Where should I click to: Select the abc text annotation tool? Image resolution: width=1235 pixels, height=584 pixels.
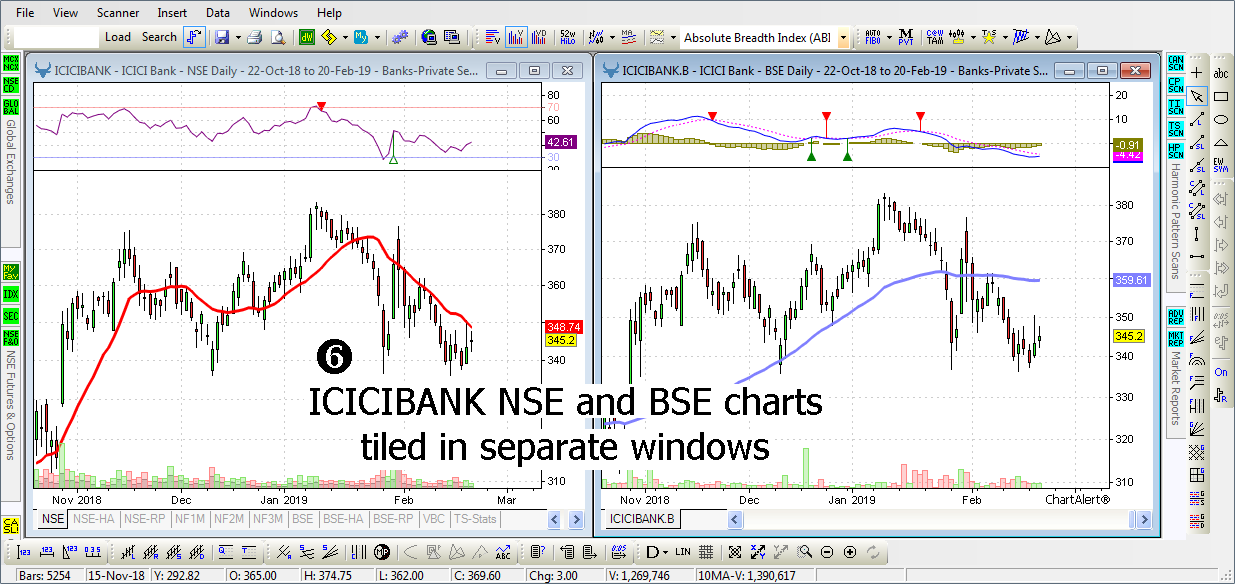[1221, 72]
